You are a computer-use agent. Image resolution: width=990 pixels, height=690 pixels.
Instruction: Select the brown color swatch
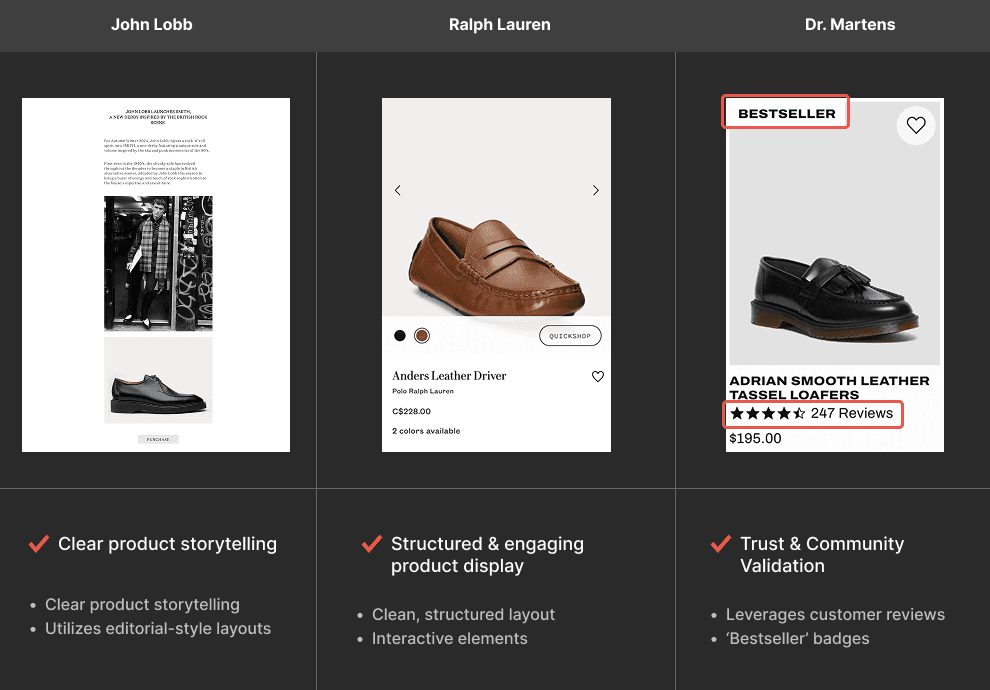click(422, 335)
